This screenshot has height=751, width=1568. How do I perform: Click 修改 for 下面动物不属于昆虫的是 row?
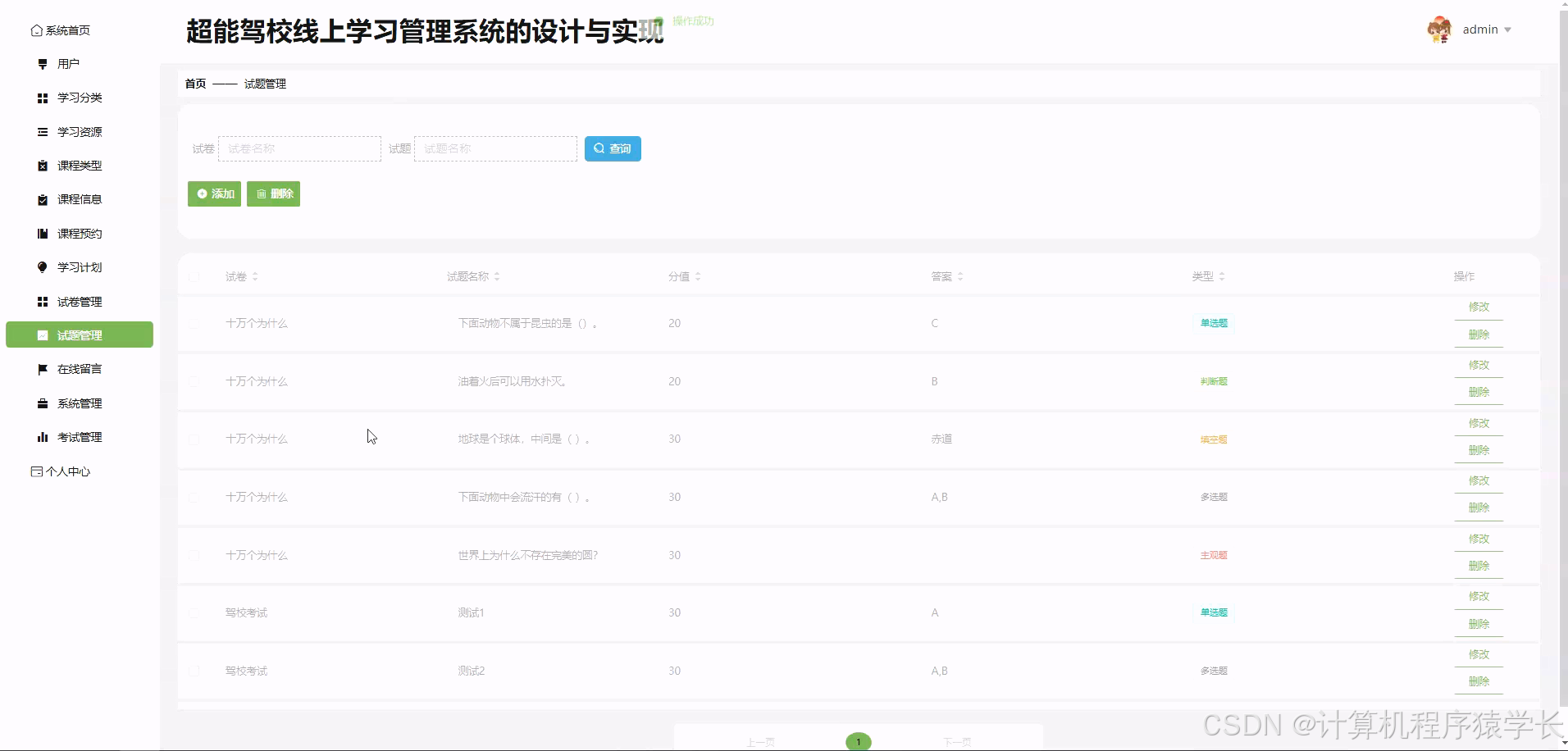(1479, 307)
